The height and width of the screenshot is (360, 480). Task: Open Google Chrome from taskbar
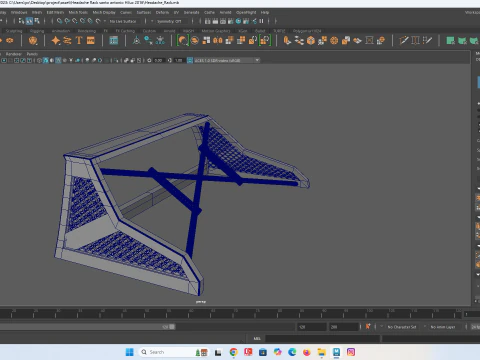pyautogui.click(x=233, y=352)
